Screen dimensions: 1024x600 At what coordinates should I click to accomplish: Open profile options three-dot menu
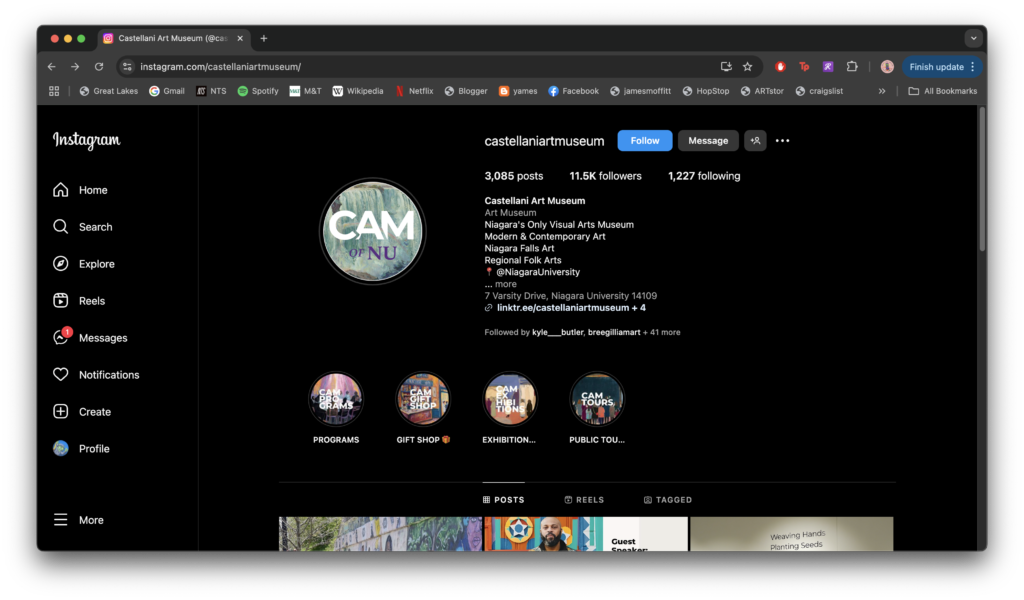click(x=782, y=140)
